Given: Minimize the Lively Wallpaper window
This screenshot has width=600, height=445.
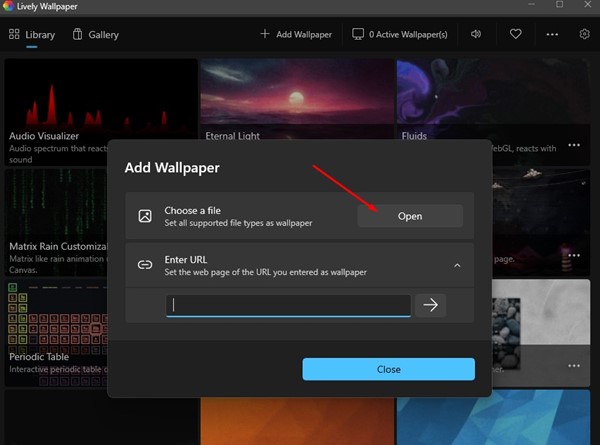Looking at the screenshot, I should (532, 4).
